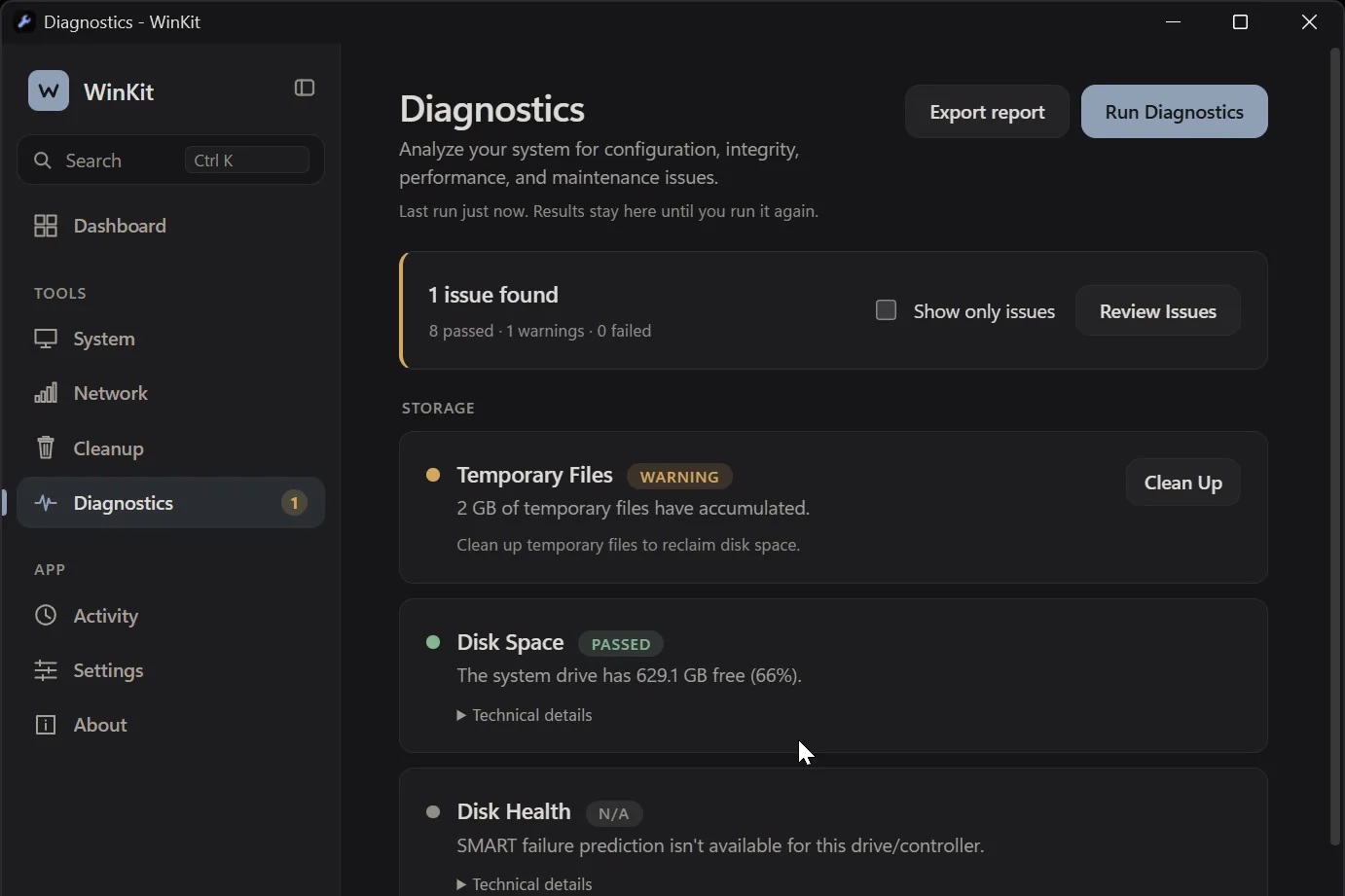Enable the Show only issues checkbox
Screen dimensions: 1345x896
click(x=886, y=310)
